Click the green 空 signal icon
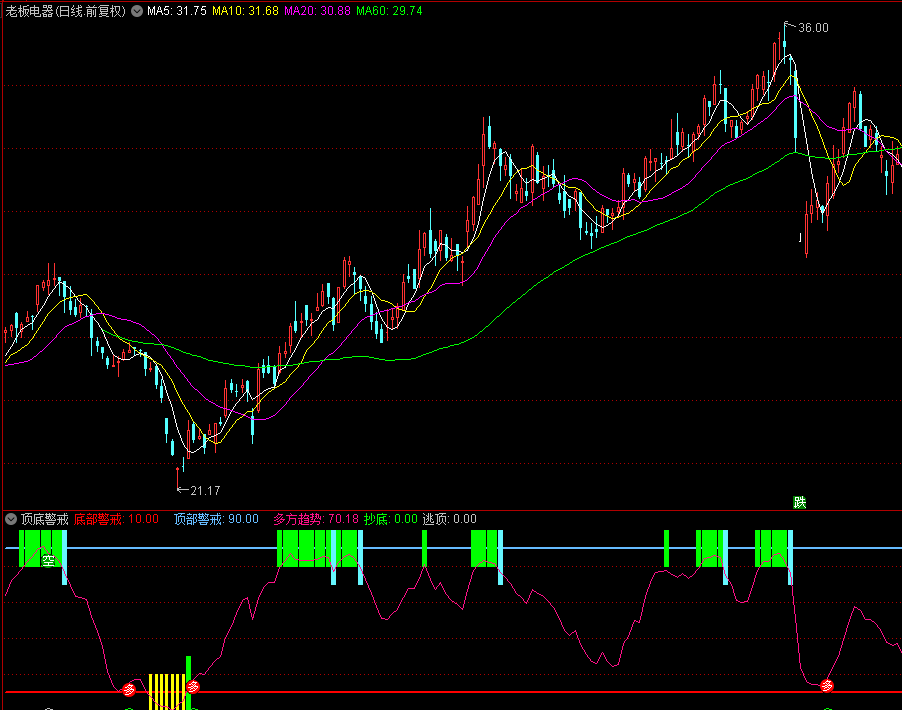902x710 pixels. (x=48, y=560)
